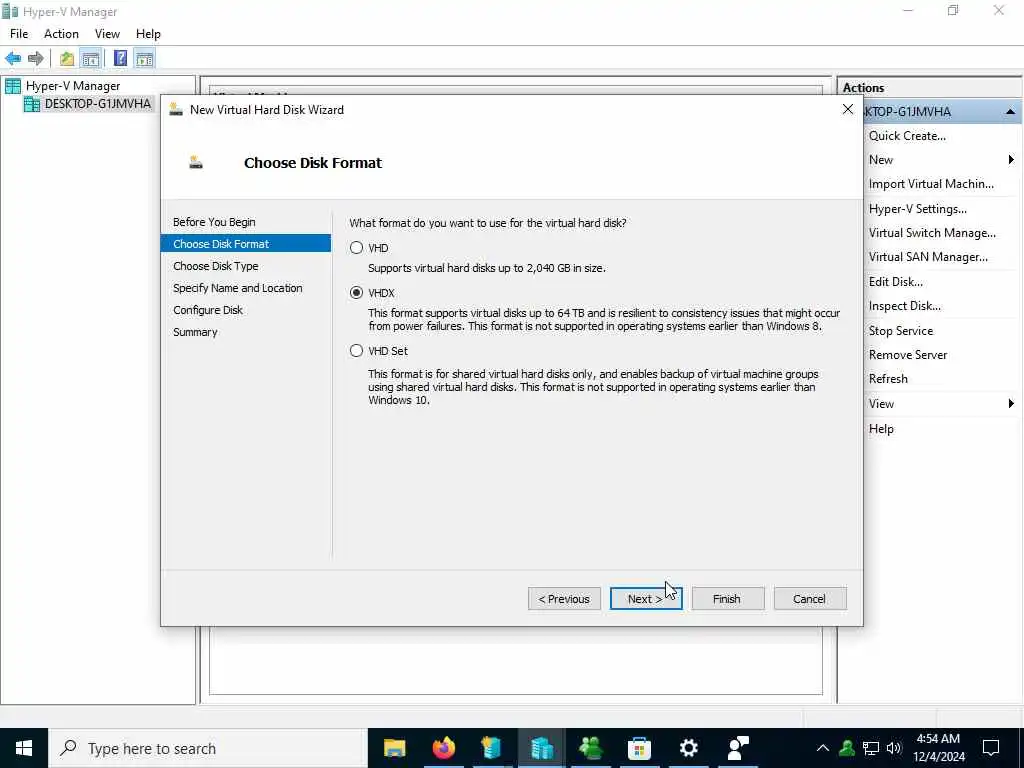Click the network tray icon
Viewport: 1024px width, 768px height.
click(x=871, y=748)
